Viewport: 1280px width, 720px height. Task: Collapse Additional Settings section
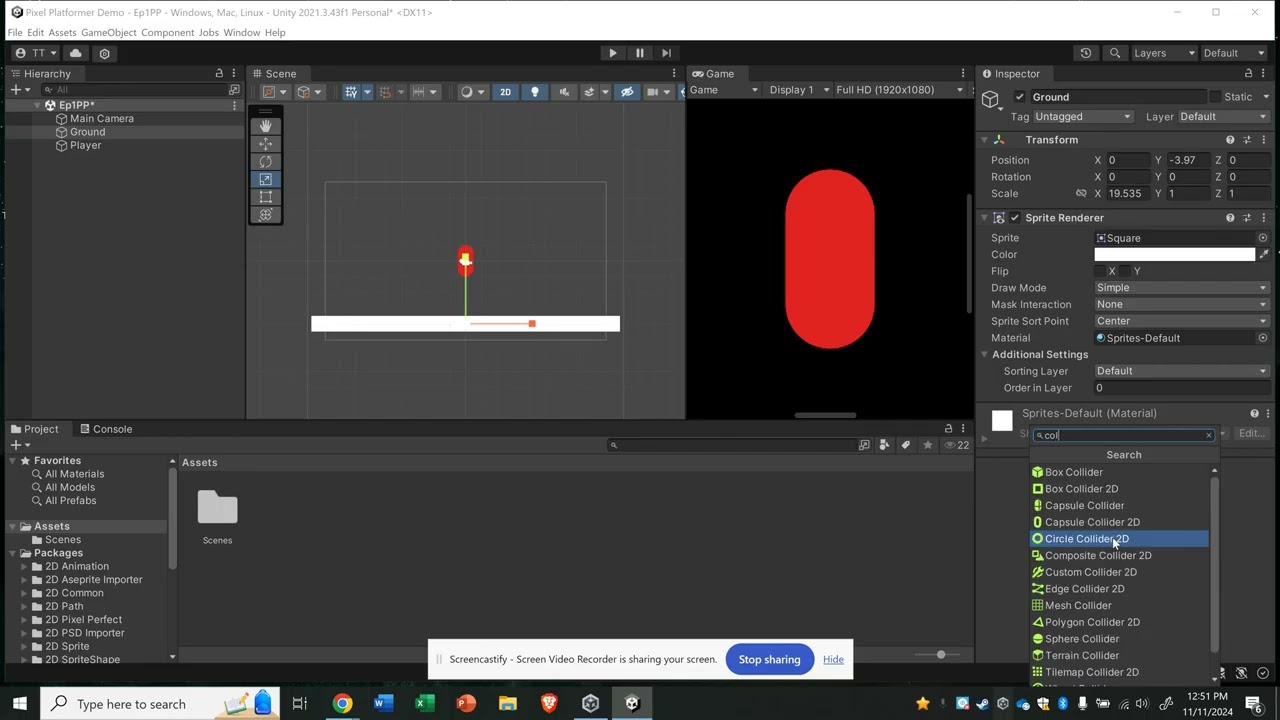coord(984,355)
